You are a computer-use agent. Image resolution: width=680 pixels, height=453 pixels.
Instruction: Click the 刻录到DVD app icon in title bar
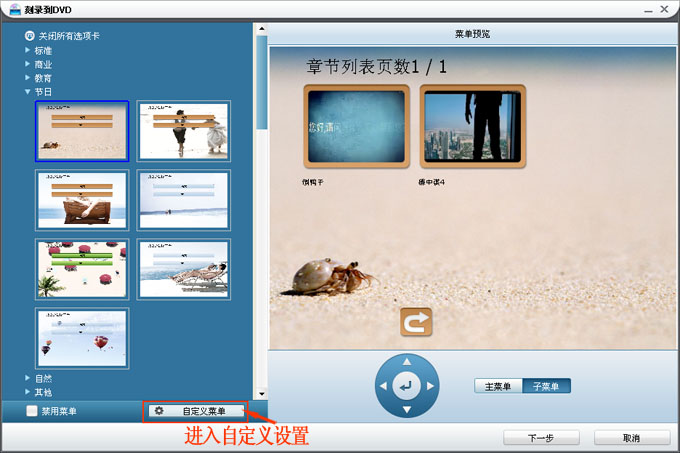coord(15,10)
